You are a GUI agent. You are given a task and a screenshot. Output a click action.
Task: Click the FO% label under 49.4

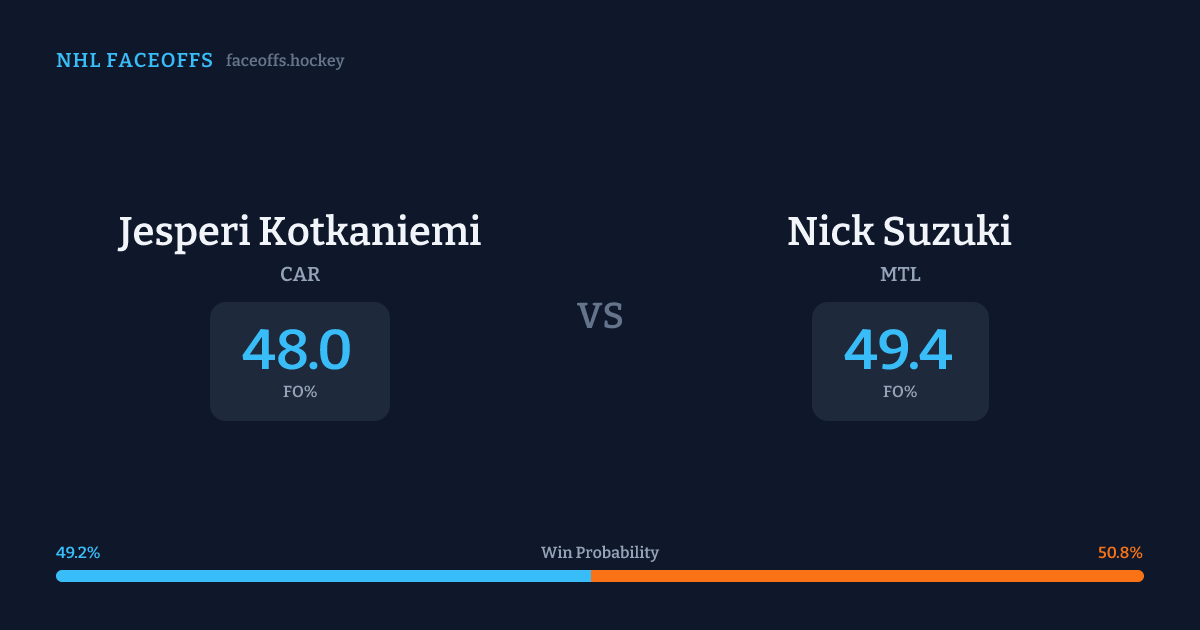[900, 392]
